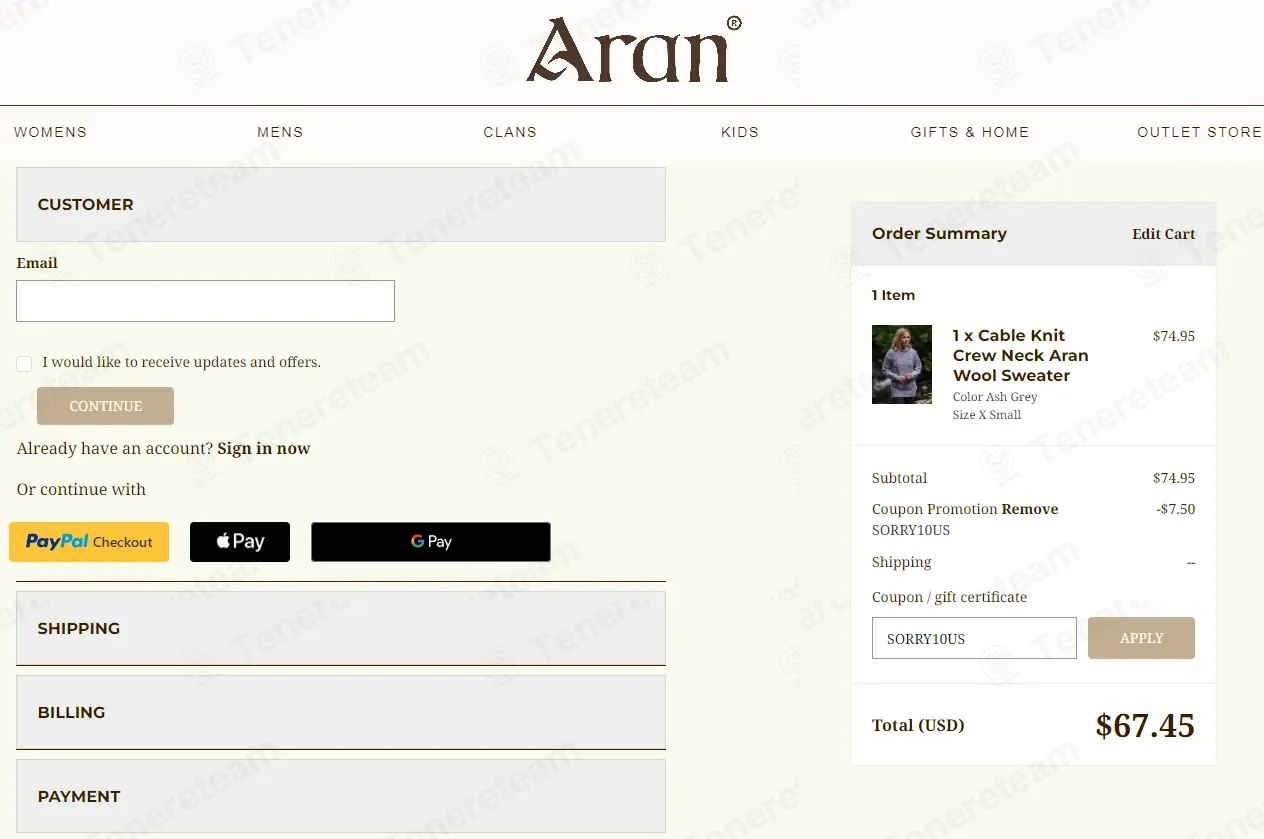Open the KIDS menu

[740, 132]
